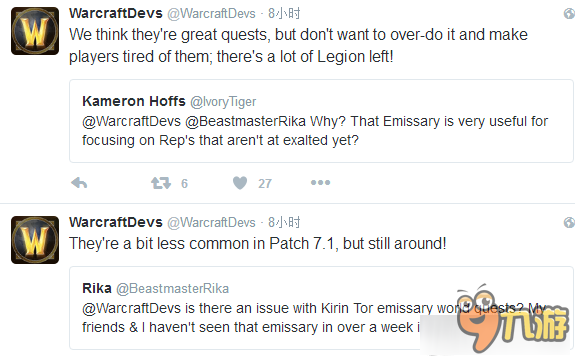Click the @WarcraftDevs handle on second tweet
This screenshot has width=575, height=361.
pos(212,222)
